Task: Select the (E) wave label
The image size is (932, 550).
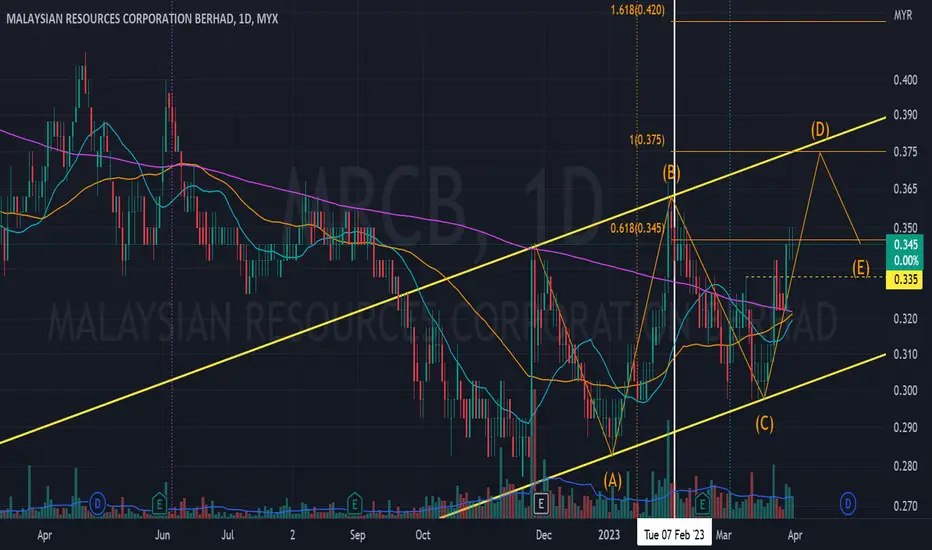Action: (860, 268)
